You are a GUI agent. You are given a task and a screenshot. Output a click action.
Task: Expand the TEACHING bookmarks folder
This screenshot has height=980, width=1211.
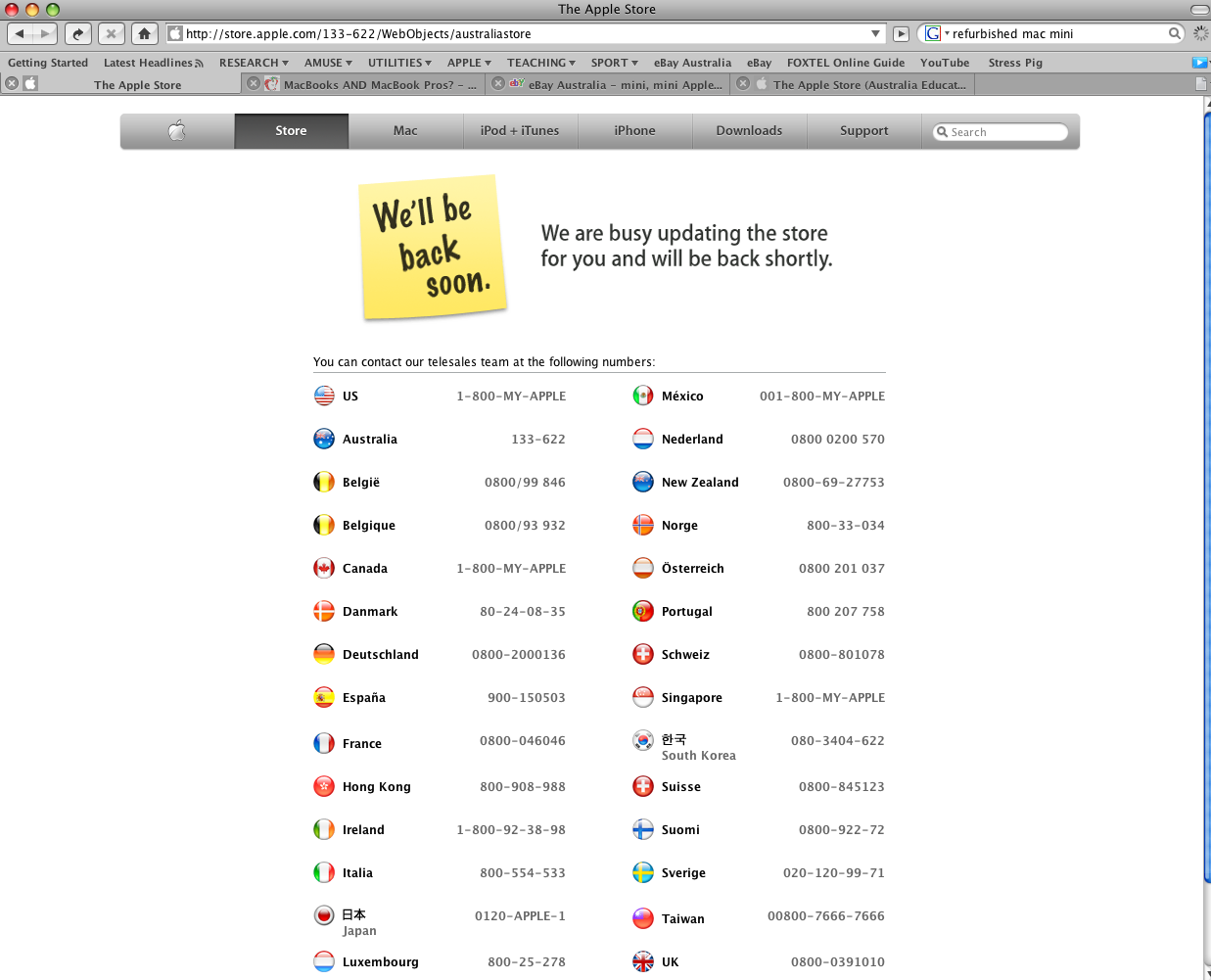pos(541,63)
